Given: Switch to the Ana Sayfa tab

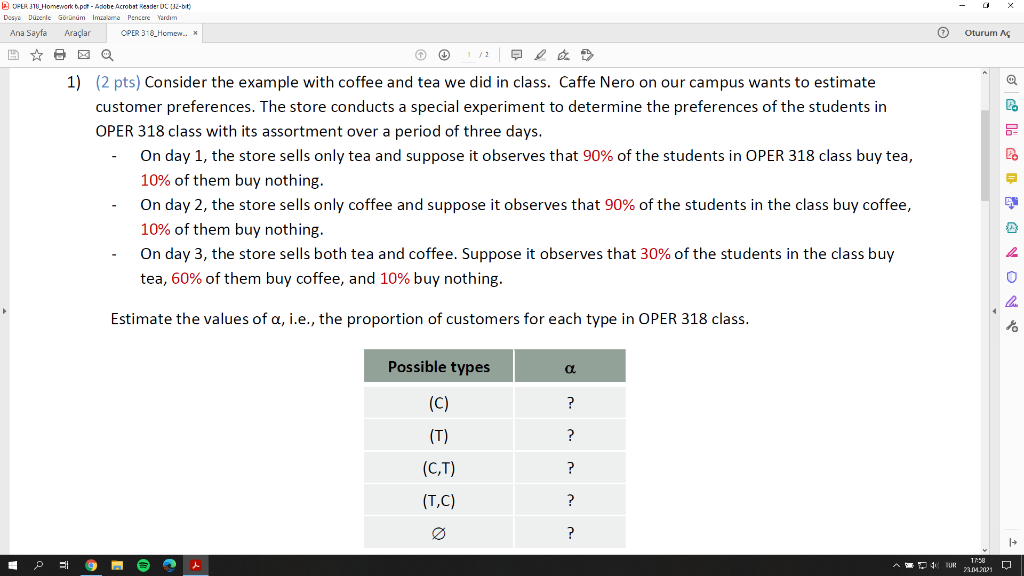Looking at the screenshot, I should (28, 33).
